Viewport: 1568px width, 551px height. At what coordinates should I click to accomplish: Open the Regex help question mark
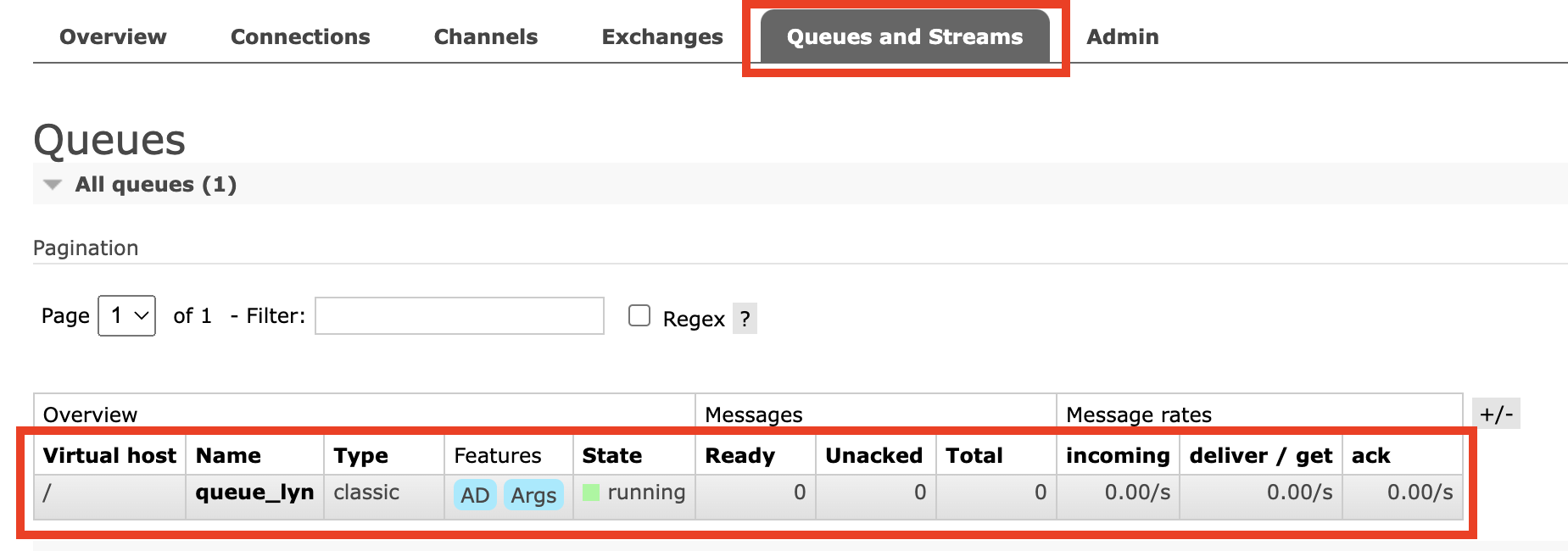point(745,319)
